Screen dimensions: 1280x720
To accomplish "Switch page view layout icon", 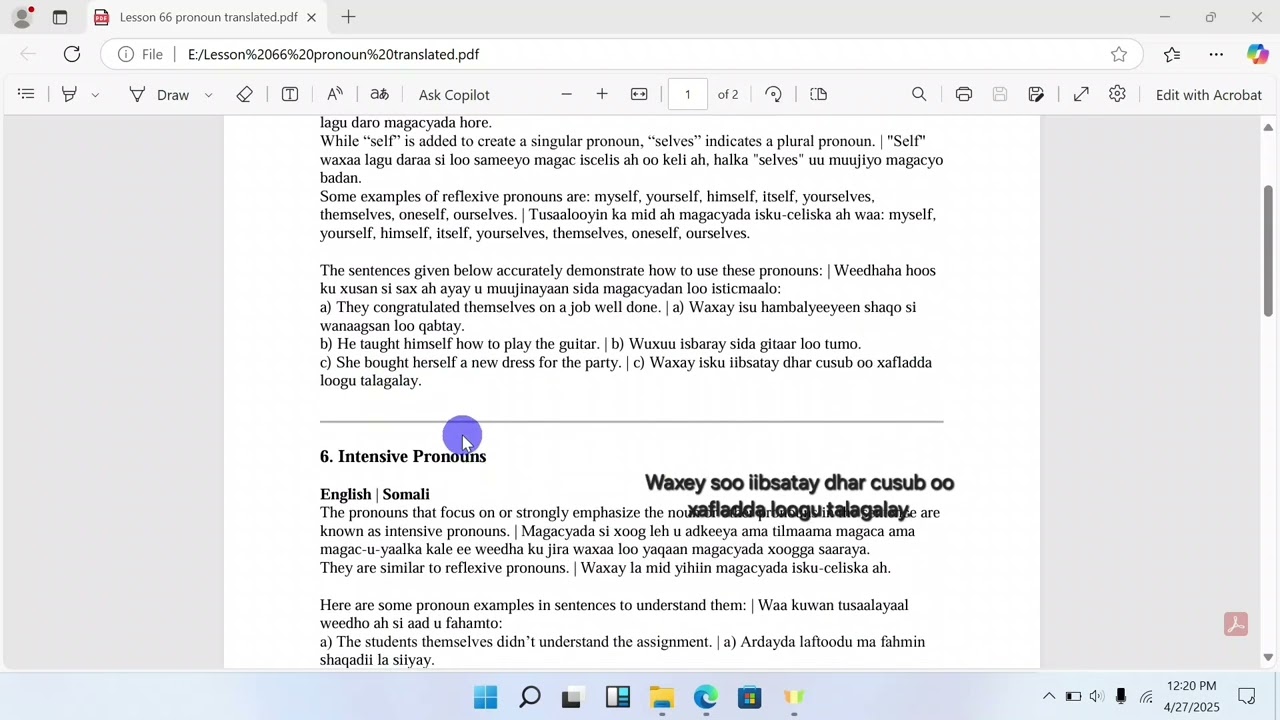I will [x=819, y=94].
